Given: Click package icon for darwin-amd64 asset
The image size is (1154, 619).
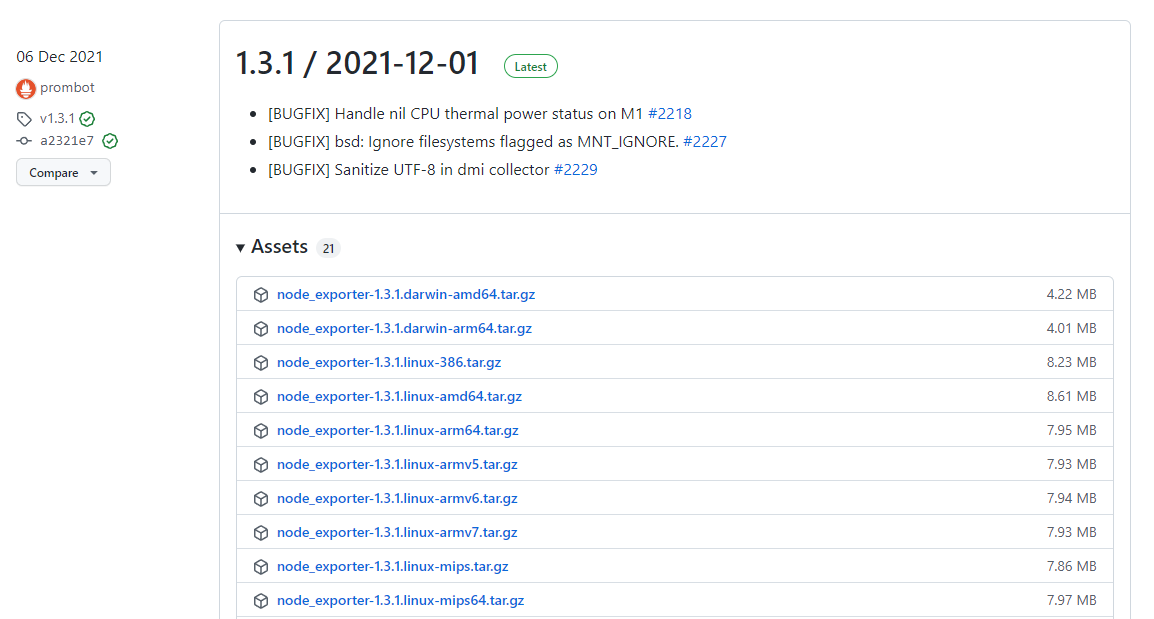Looking at the screenshot, I should (x=261, y=294).
